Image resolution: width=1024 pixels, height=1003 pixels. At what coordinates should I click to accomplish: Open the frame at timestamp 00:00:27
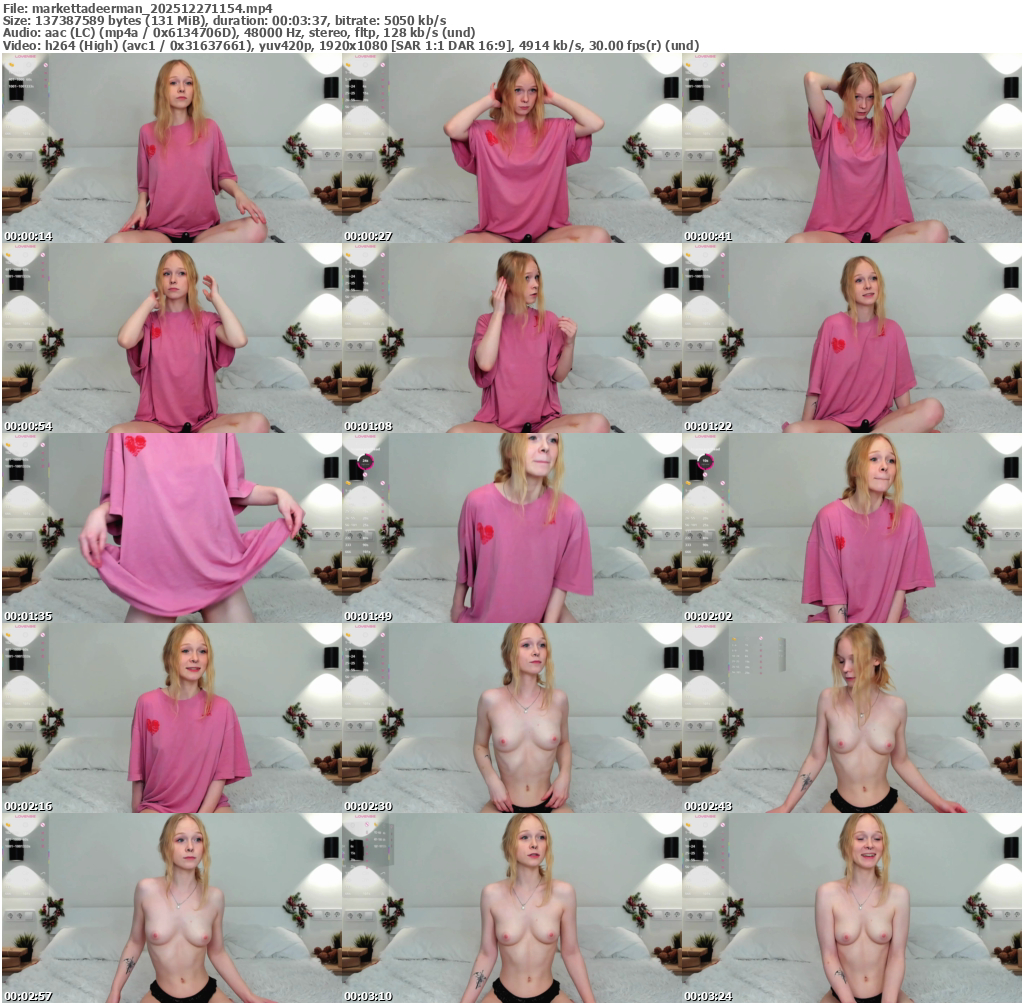tap(512, 148)
